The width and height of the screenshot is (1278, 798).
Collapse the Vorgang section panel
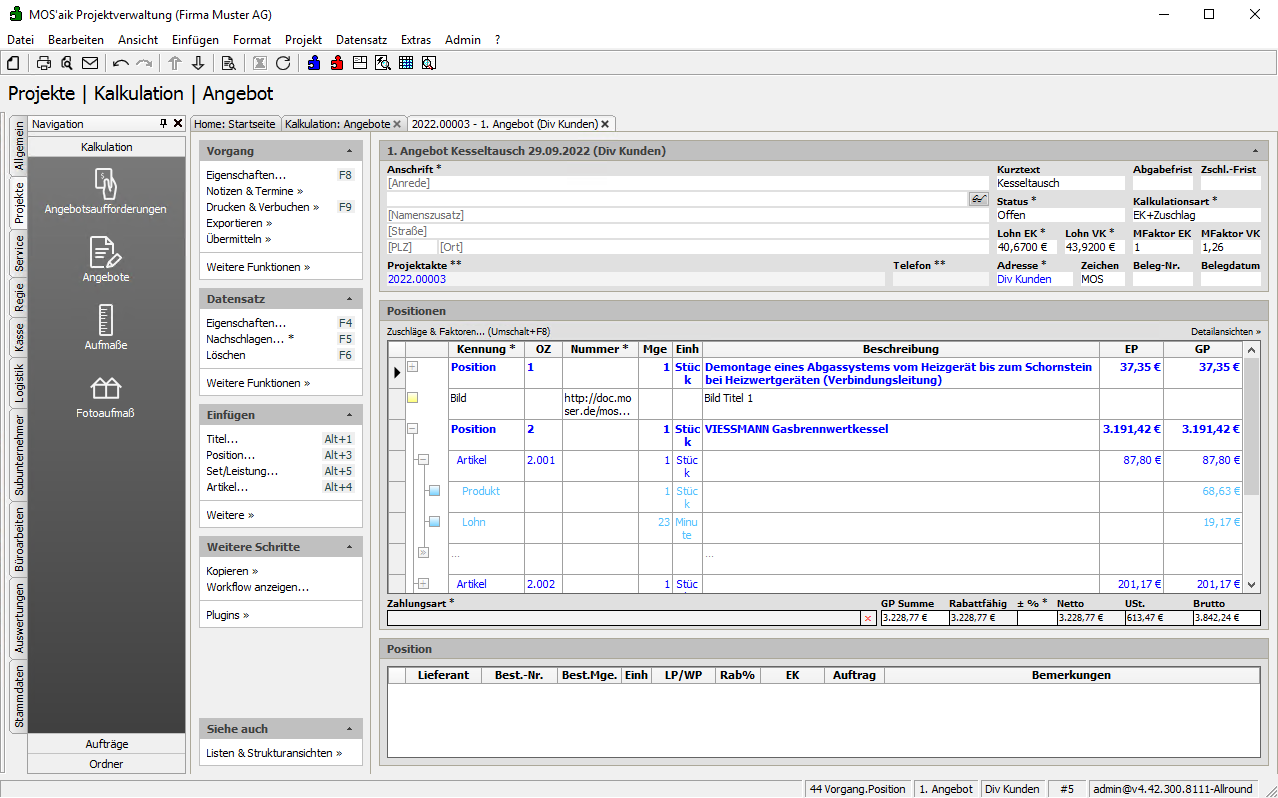coord(350,151)
